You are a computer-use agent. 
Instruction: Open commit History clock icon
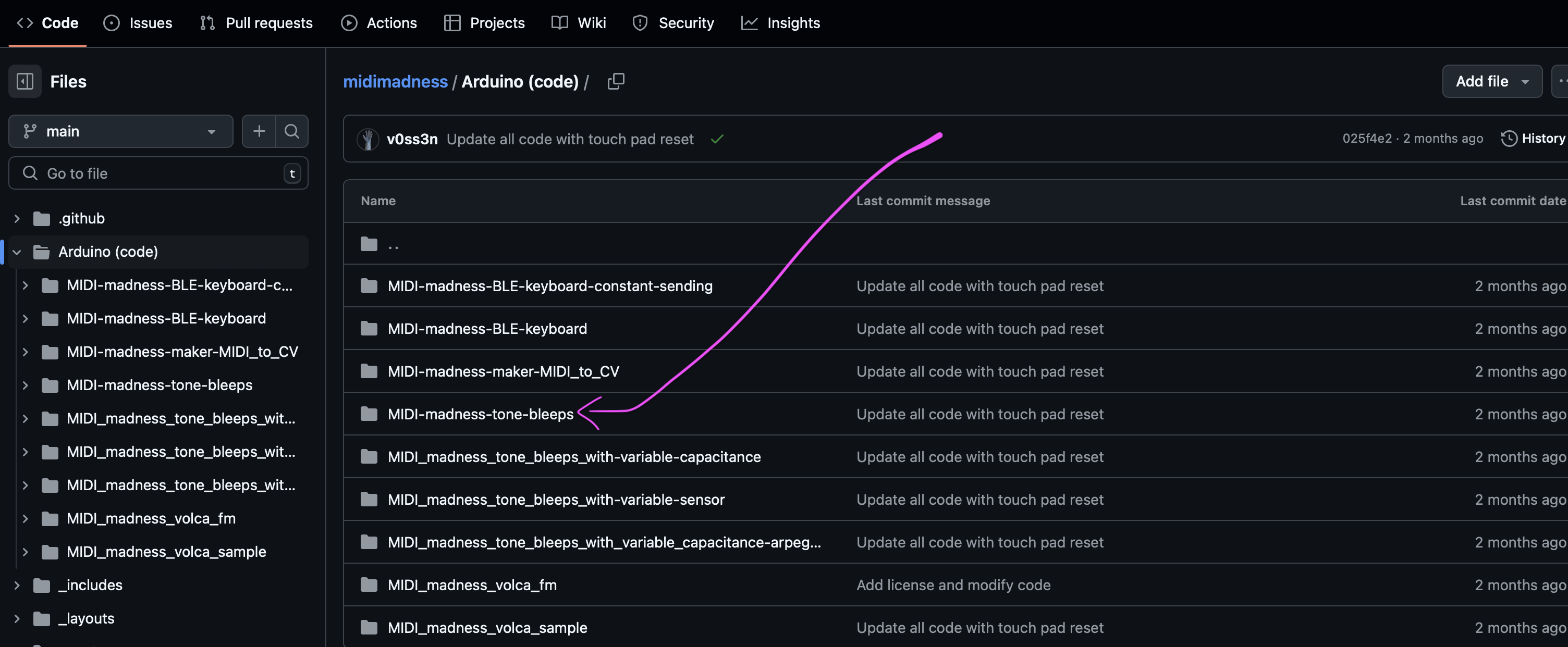tap(1509, 139)
